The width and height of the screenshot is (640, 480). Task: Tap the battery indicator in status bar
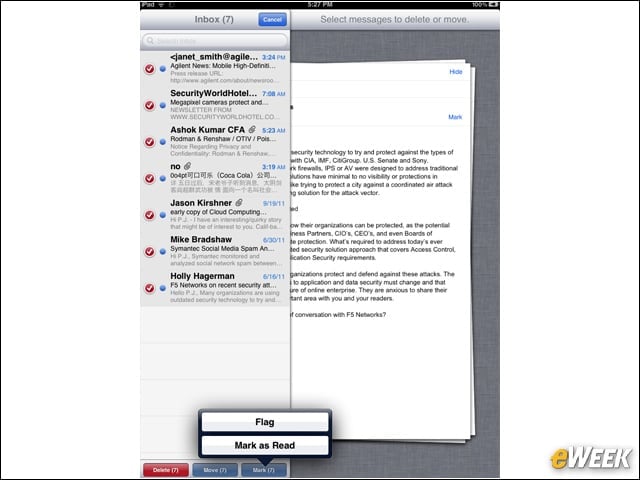(x=493, y=4)
